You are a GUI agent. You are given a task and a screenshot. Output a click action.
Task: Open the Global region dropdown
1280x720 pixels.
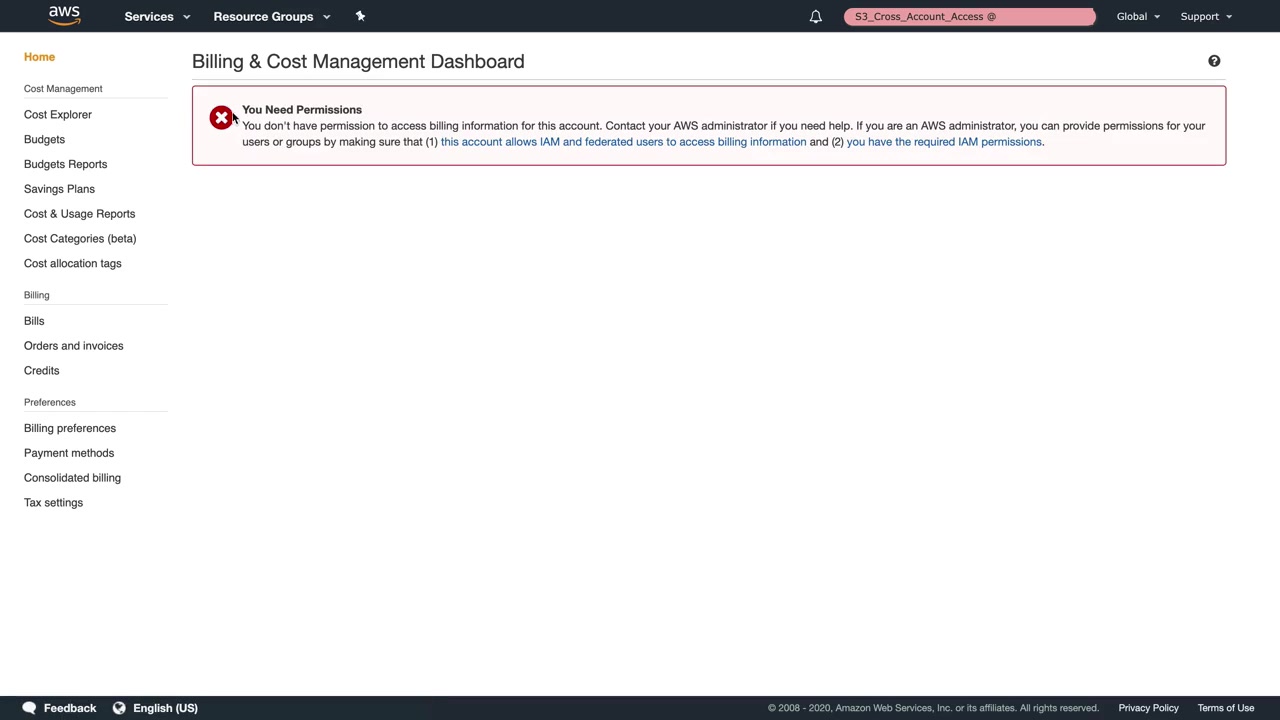pos(1138,16)
